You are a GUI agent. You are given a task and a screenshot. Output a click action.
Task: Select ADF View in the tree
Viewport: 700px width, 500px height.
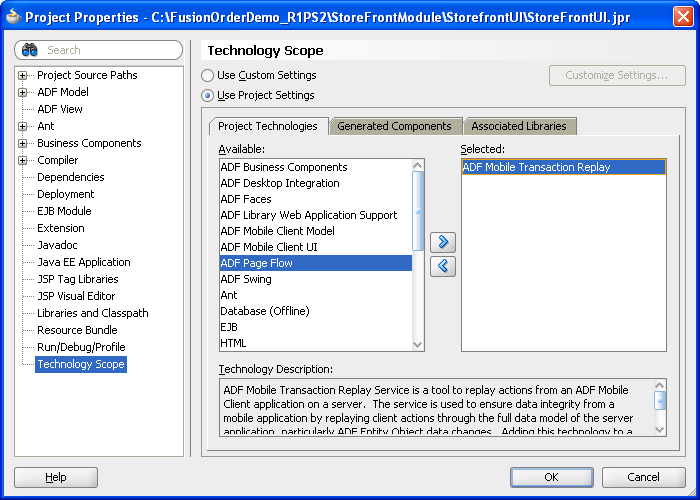click(60, 109)
